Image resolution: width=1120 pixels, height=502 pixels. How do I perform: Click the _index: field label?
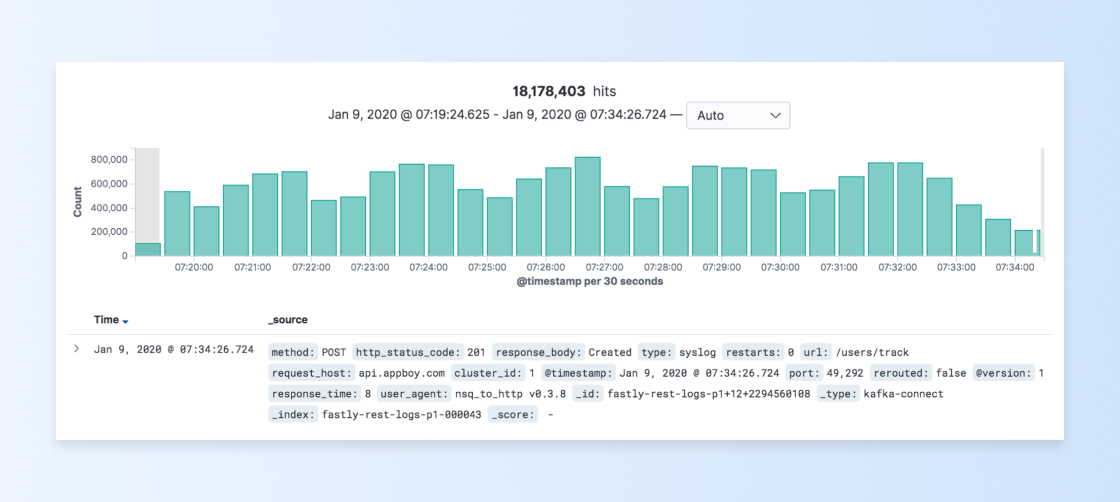pyautogui.click(x=294, y=414)
